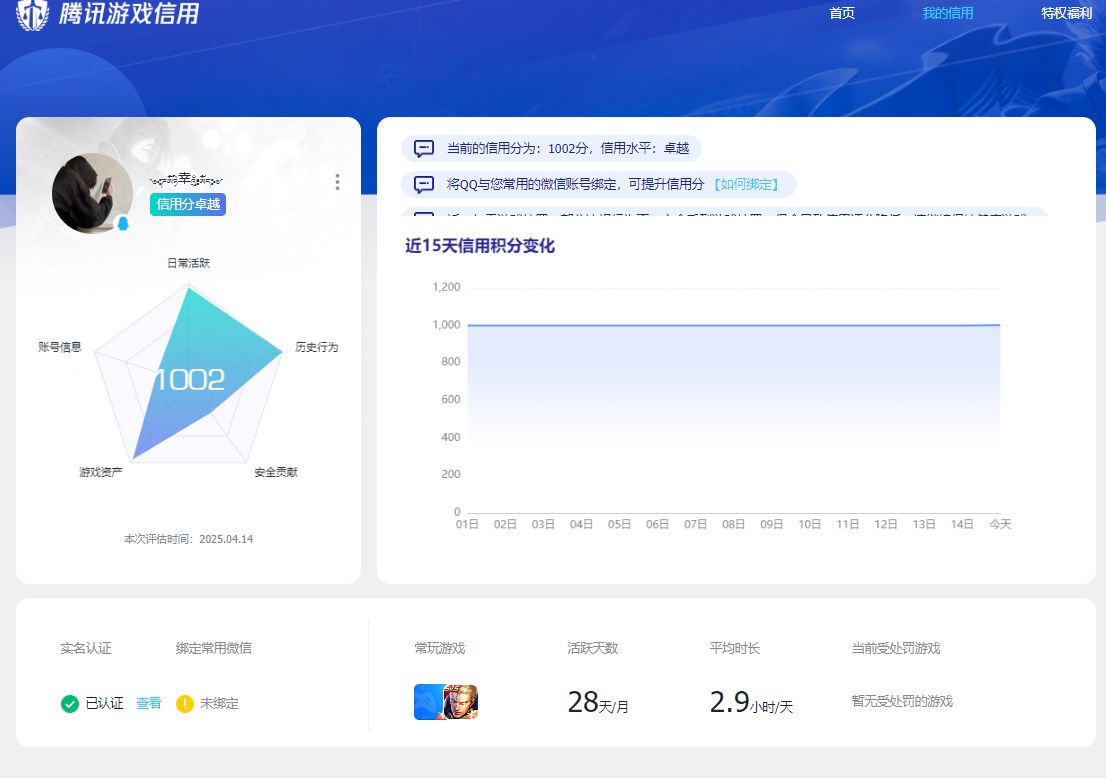Click the 平均时长 label
Viewport: 1106px width, 778px height.
coord(735,648)
